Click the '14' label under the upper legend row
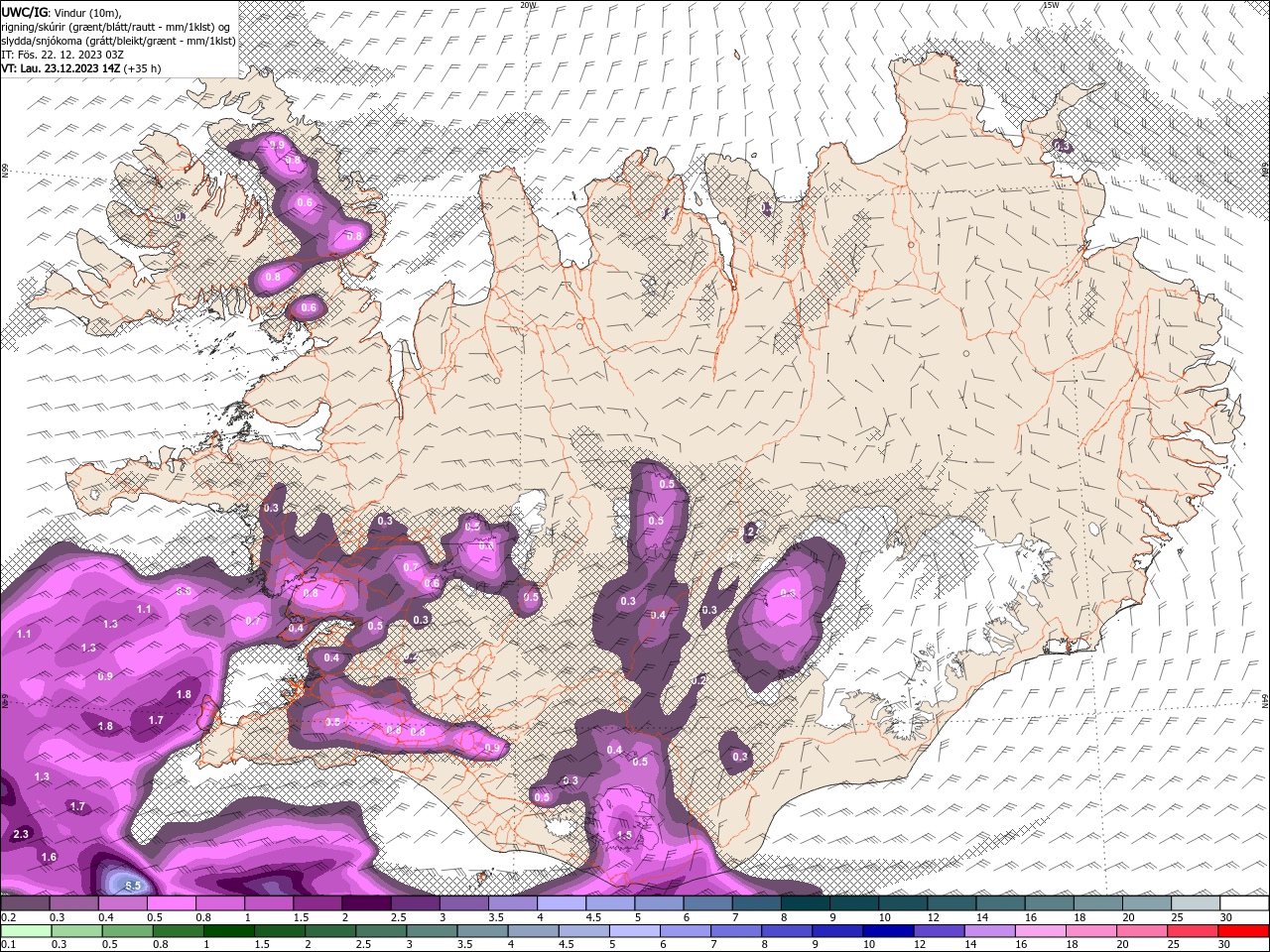Viewport: 1270px width, 952px height. [x=981, y=917]
